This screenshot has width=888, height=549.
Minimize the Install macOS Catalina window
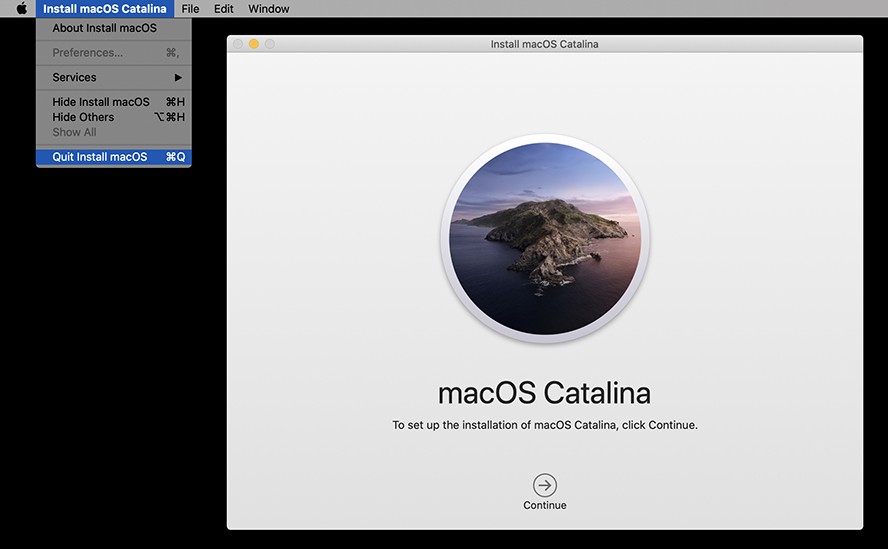pyautogui.click(x=254, y=44)
